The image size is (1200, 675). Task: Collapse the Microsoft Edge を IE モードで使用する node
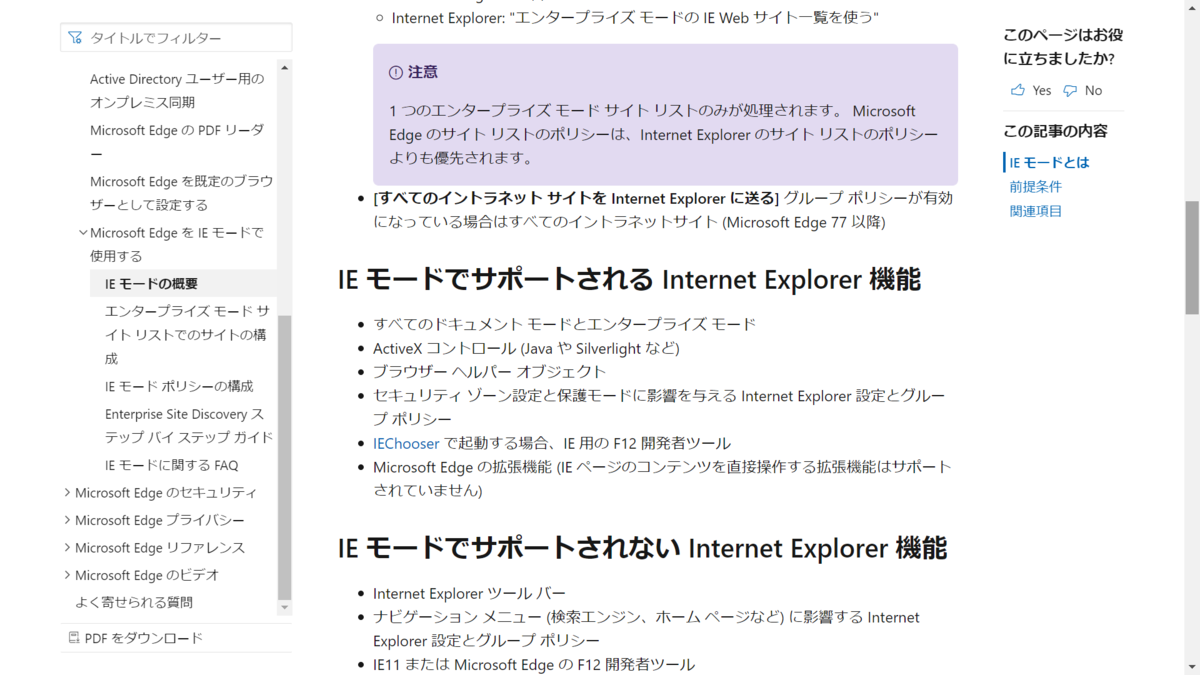[82, 233]
